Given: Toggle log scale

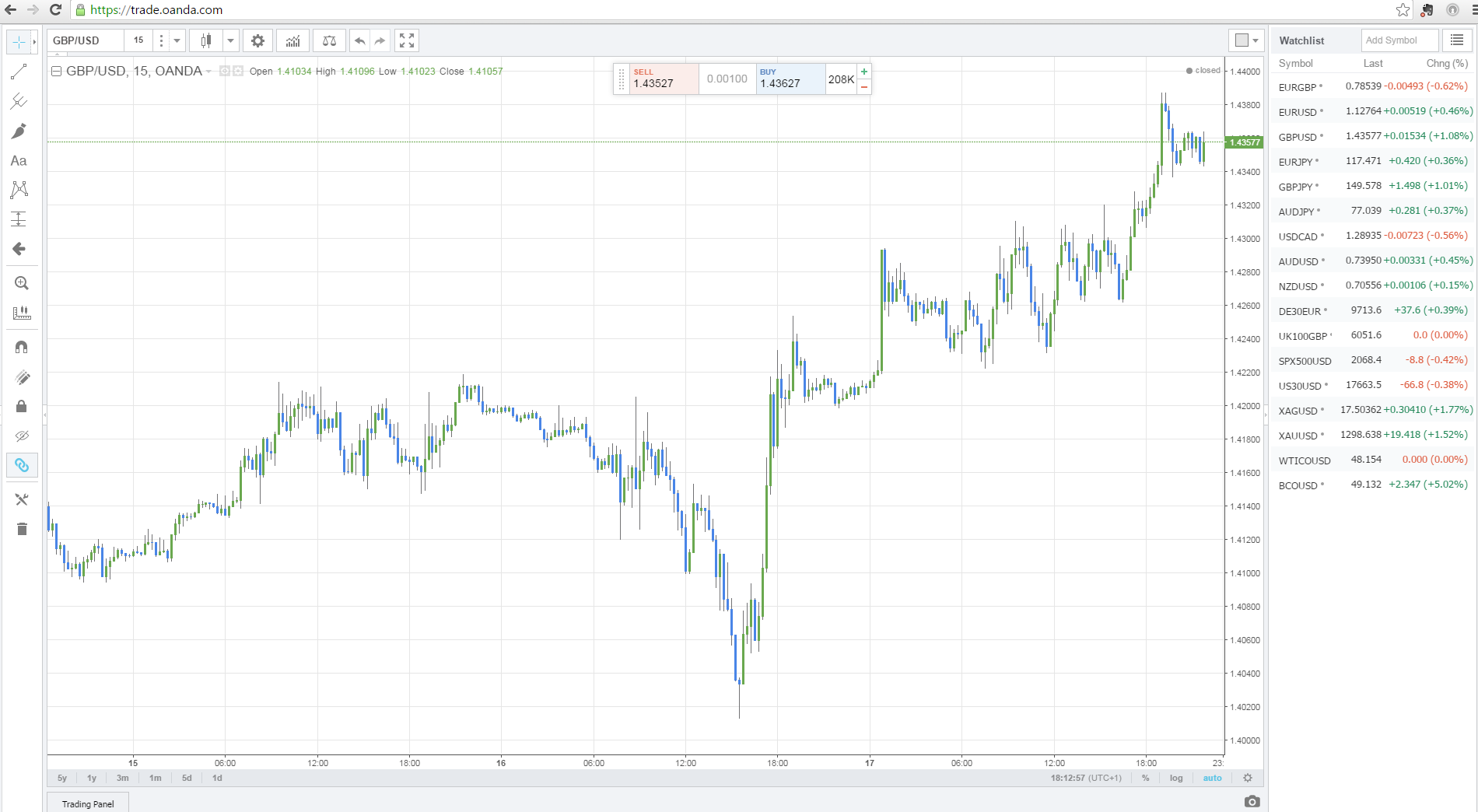Looking at the screenshot, I should point(1176,778).
